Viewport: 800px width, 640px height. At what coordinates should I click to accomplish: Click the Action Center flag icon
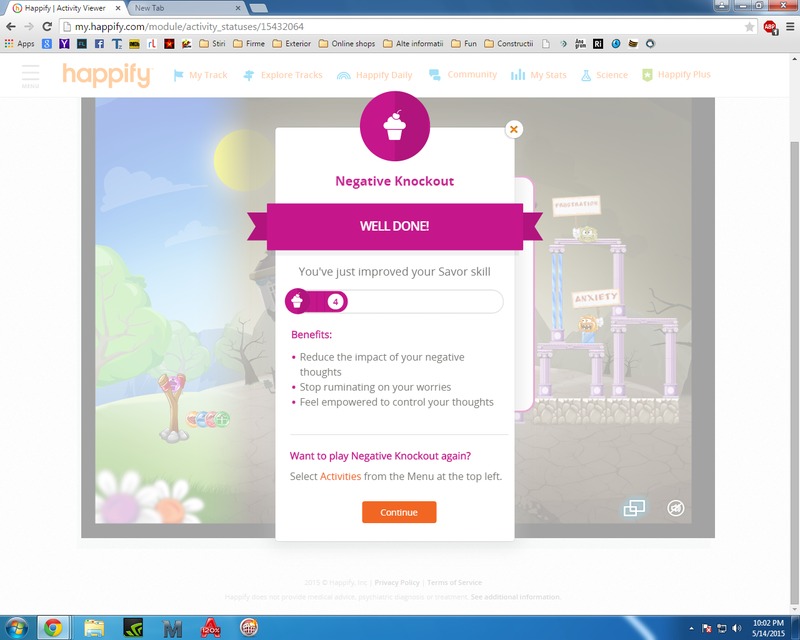(x=707, y=628)
